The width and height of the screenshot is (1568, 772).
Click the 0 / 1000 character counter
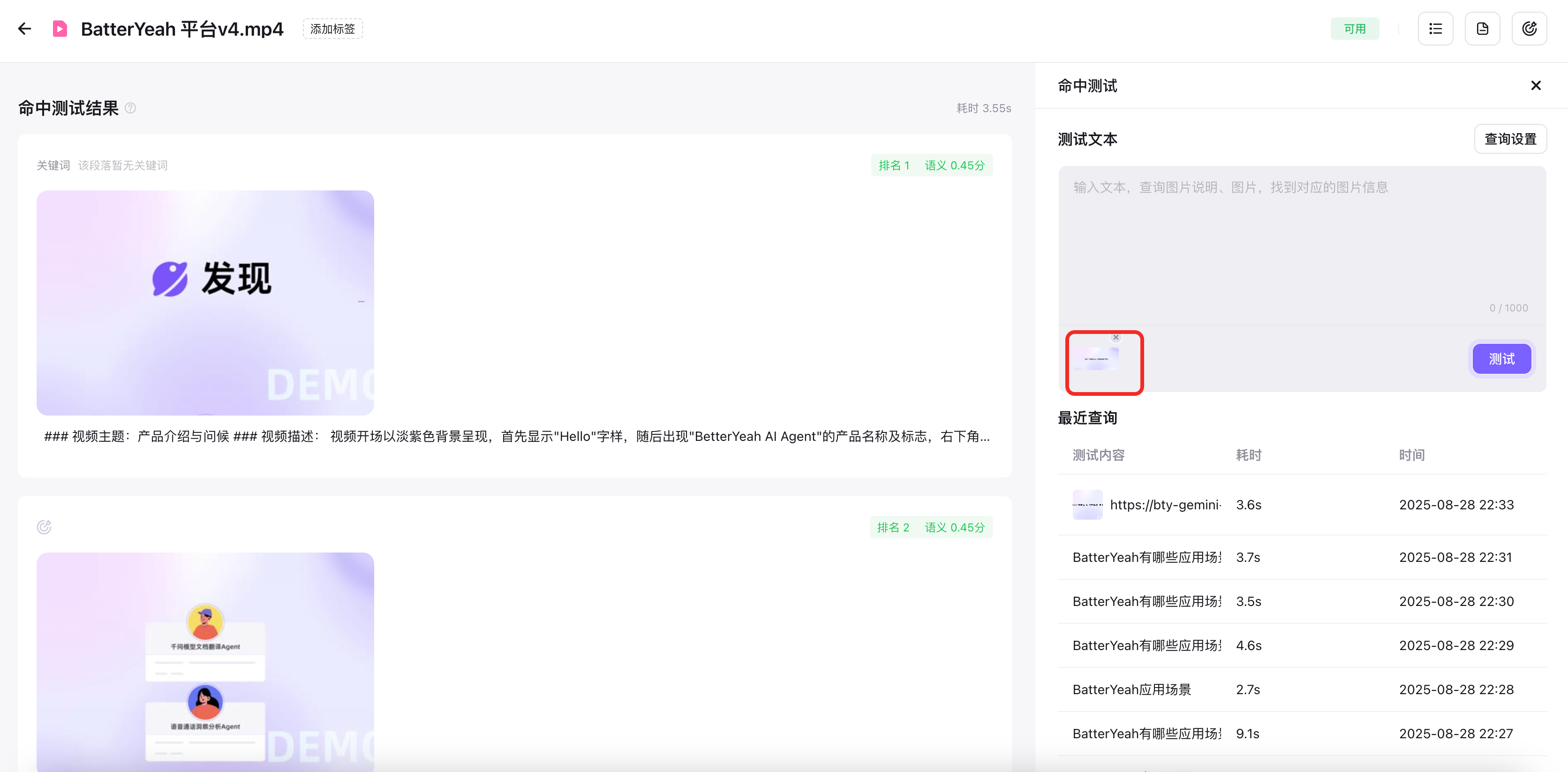tap(1508, 308)
